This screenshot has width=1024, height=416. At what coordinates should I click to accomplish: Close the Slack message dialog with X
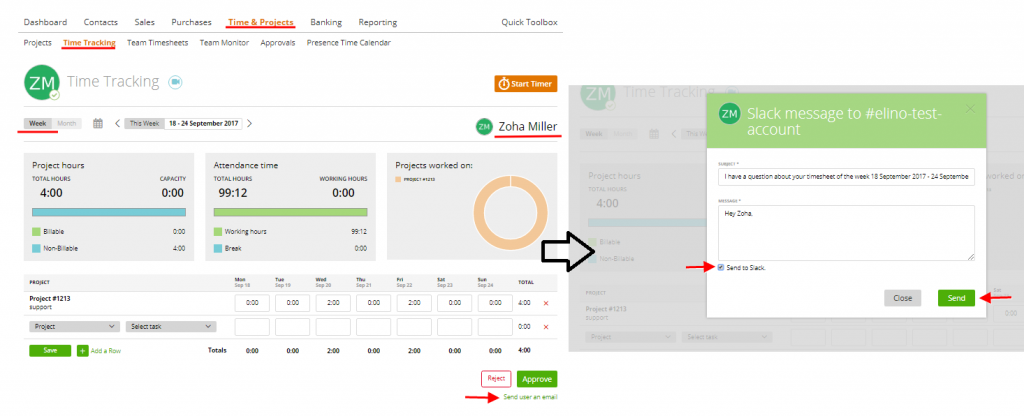point(970,109)
